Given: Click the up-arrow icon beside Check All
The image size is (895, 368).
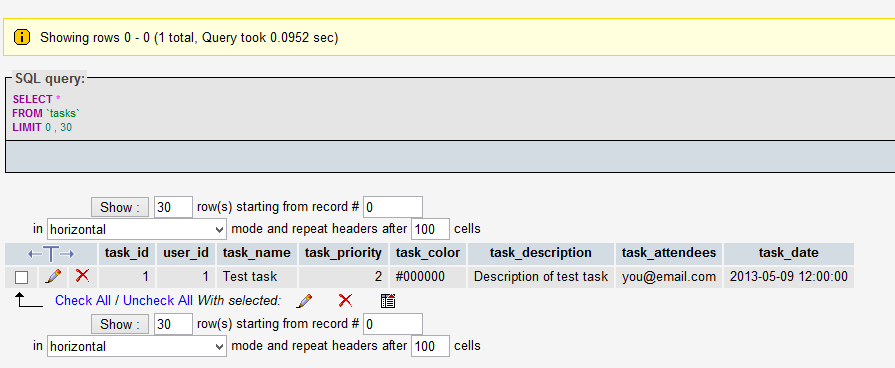Looking at the screenshot, I should (28, 300).
